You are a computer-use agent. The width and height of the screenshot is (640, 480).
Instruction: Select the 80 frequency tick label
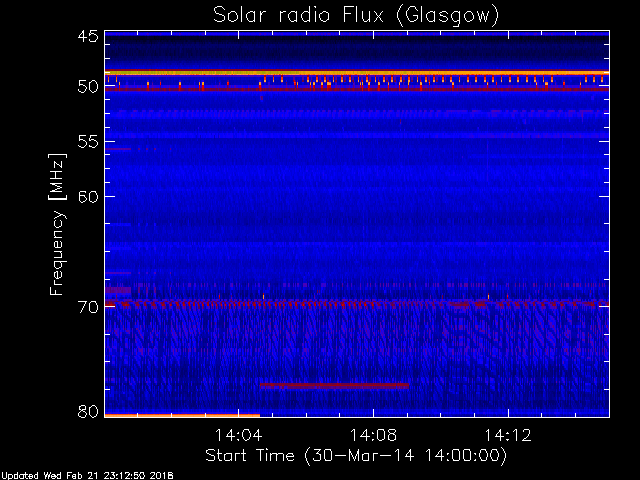click(x=88, y=411)
